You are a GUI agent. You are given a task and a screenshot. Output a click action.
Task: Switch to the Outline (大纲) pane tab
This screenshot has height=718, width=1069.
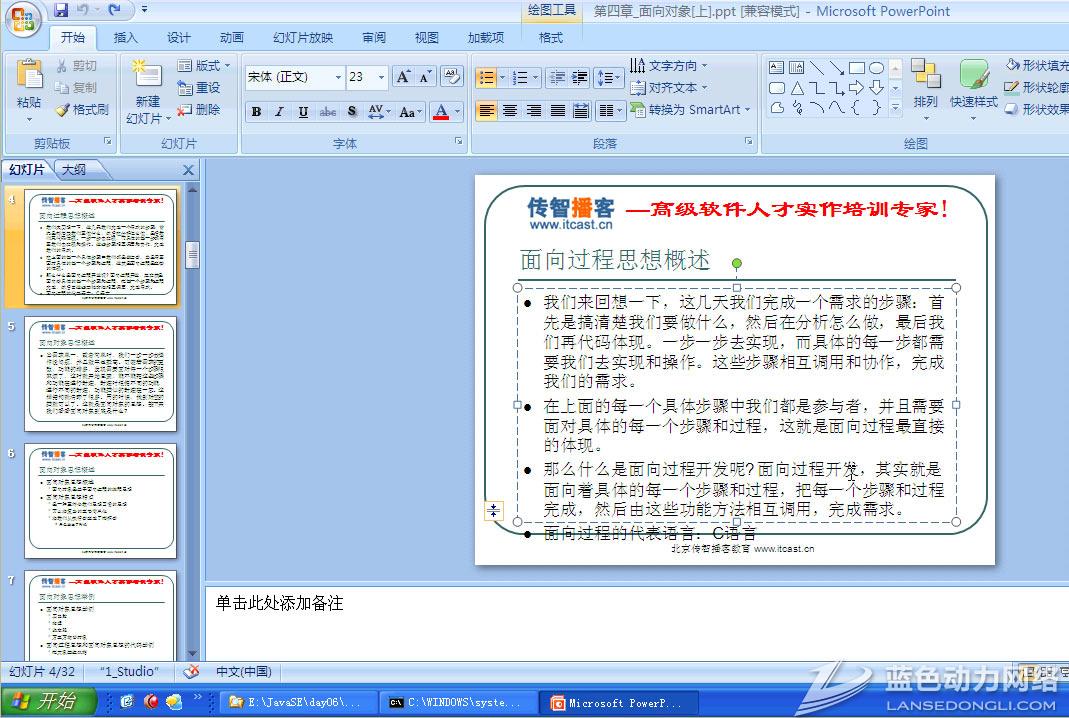[74, 170]
